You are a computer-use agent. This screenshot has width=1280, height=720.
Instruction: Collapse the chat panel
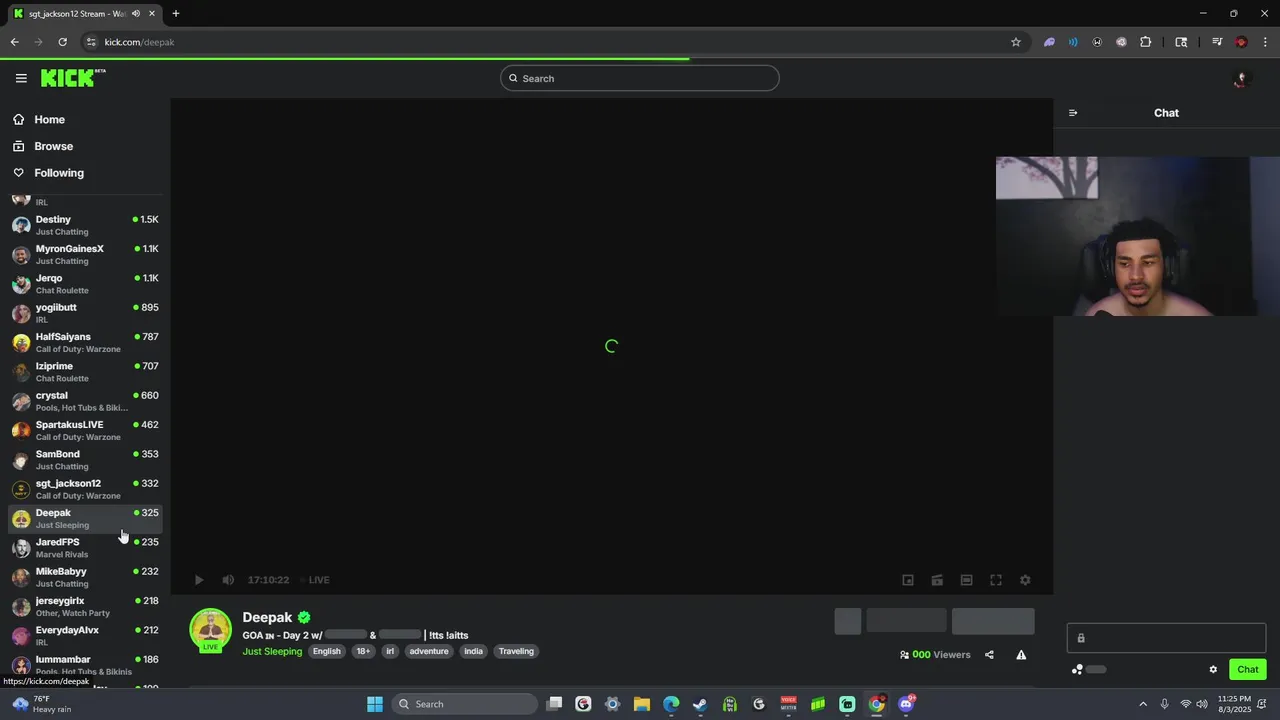pyautogui.click(x=1073, y=113)
